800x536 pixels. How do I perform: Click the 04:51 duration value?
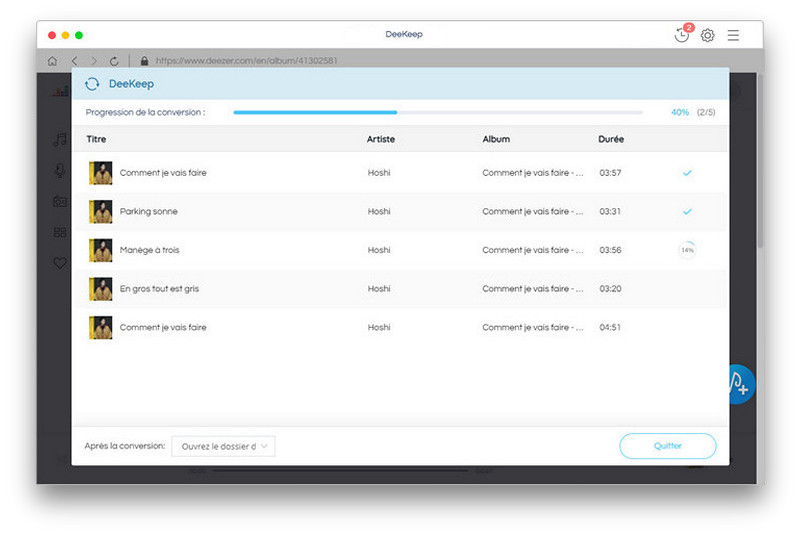pyautogui.click(x=610, y=327)
